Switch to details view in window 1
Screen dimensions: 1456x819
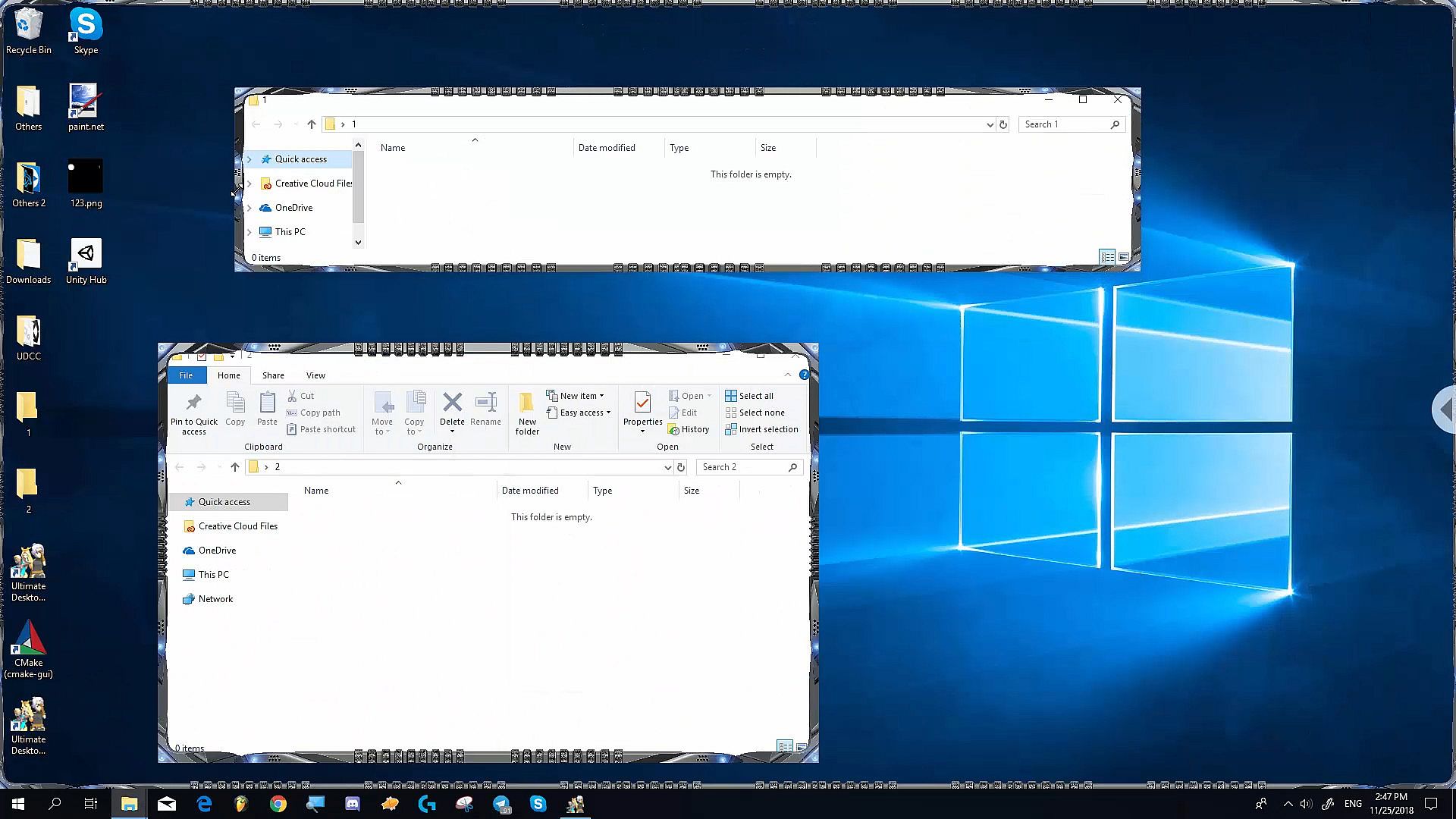pos(1107,257)
